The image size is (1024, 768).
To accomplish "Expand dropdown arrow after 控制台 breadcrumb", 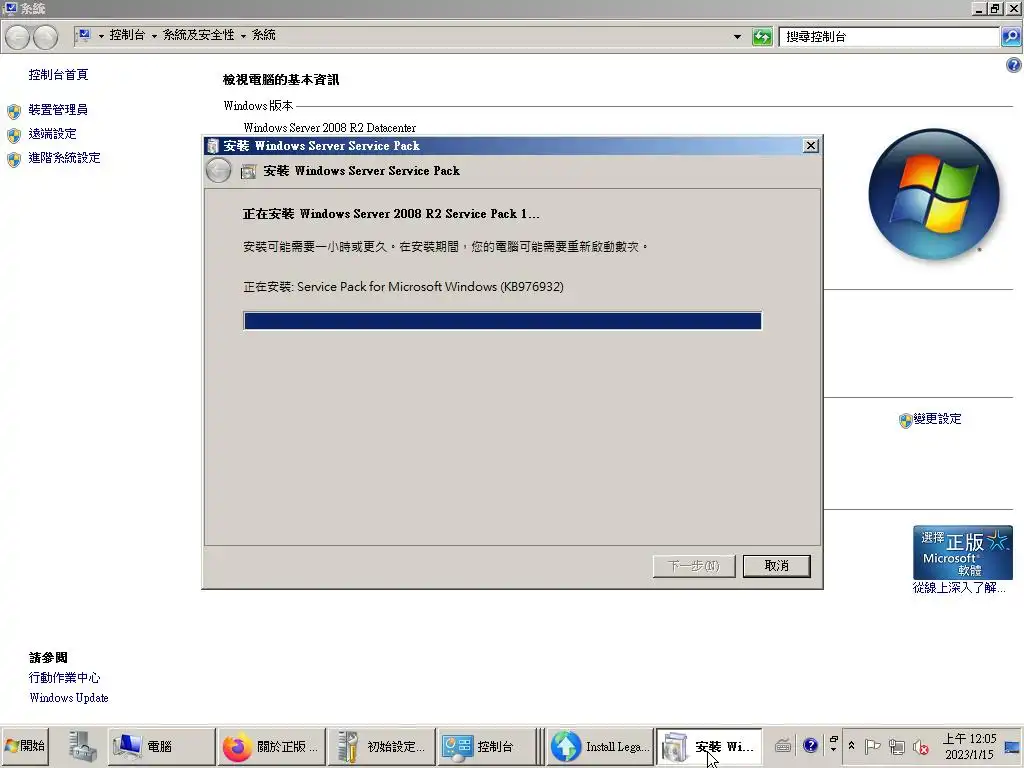I will tap(154, 36).
